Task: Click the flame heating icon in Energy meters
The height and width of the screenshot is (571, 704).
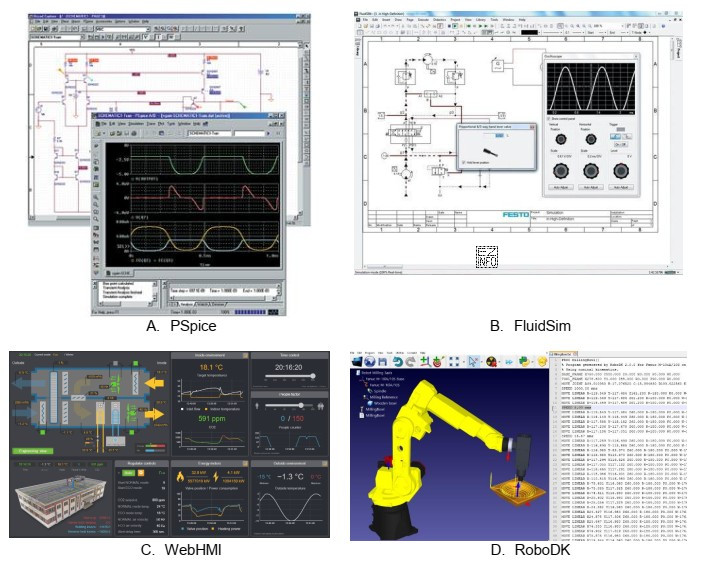Action: tap(180, 477)
